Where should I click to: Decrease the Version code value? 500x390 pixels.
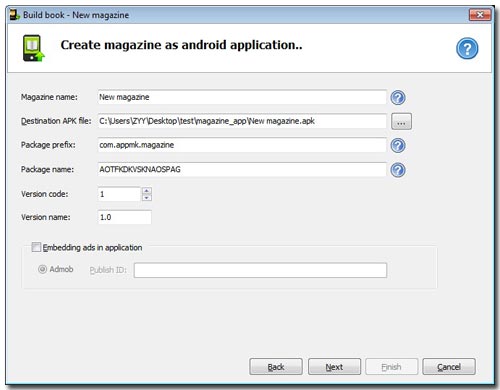coord(147,198)
